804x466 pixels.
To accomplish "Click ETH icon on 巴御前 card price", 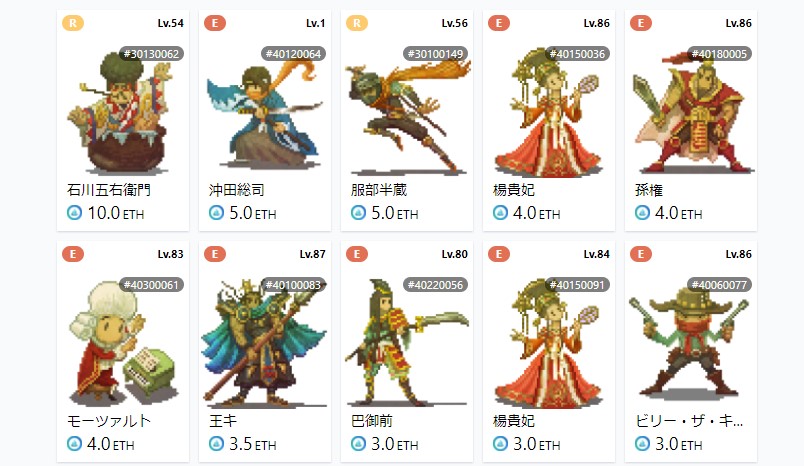I will [358, 443].
